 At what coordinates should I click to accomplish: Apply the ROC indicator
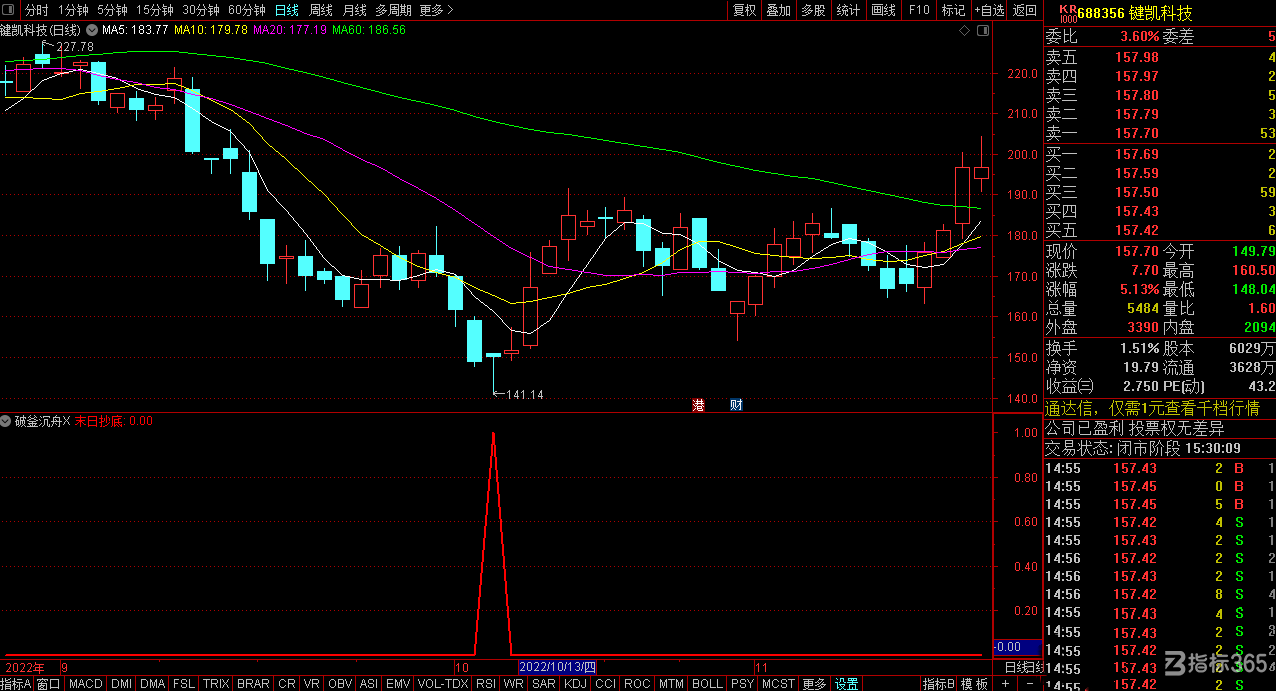(x=636, y=684)
